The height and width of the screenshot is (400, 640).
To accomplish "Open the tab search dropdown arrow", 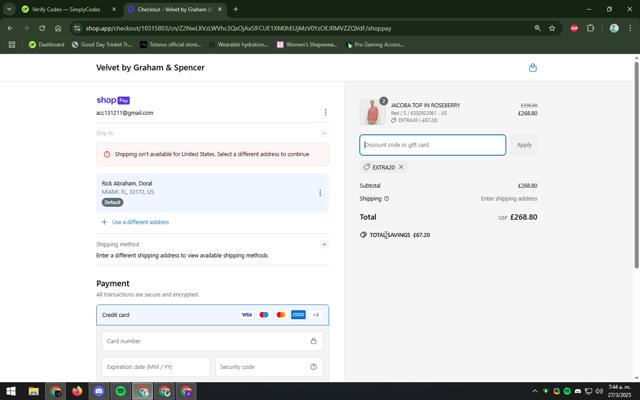I will (x=9, y=9).
